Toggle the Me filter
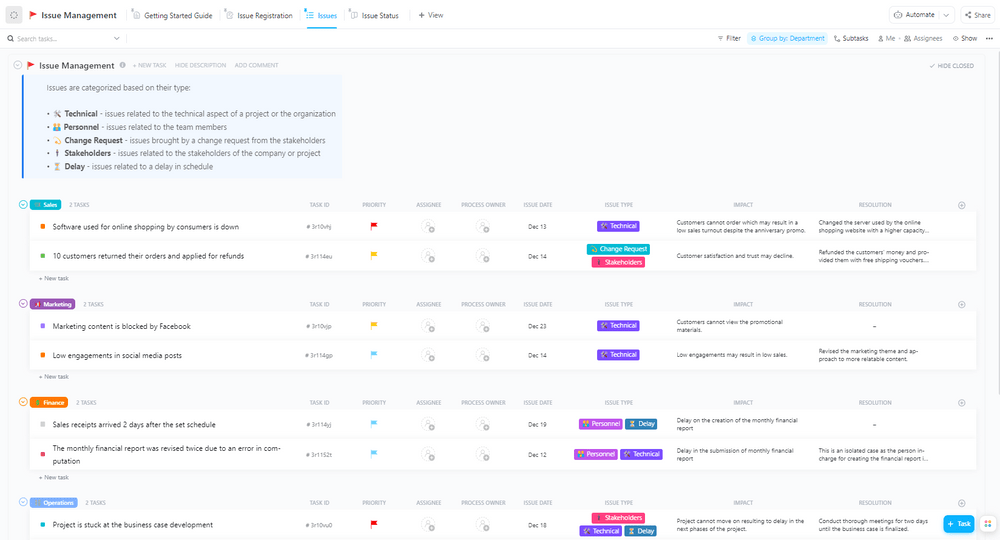1000x540 pixels. 886,38
